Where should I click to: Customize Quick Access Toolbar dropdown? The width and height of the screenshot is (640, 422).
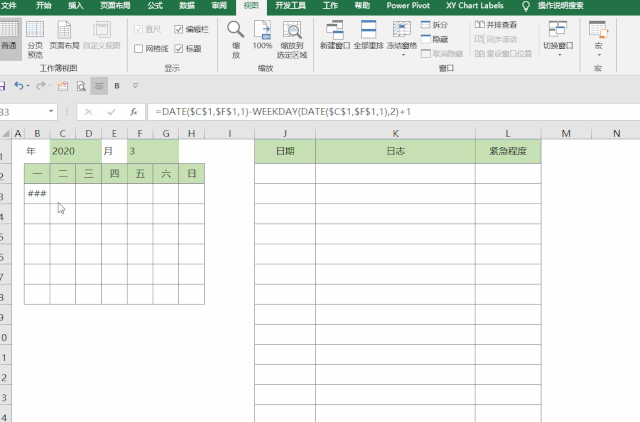point(136,86)
